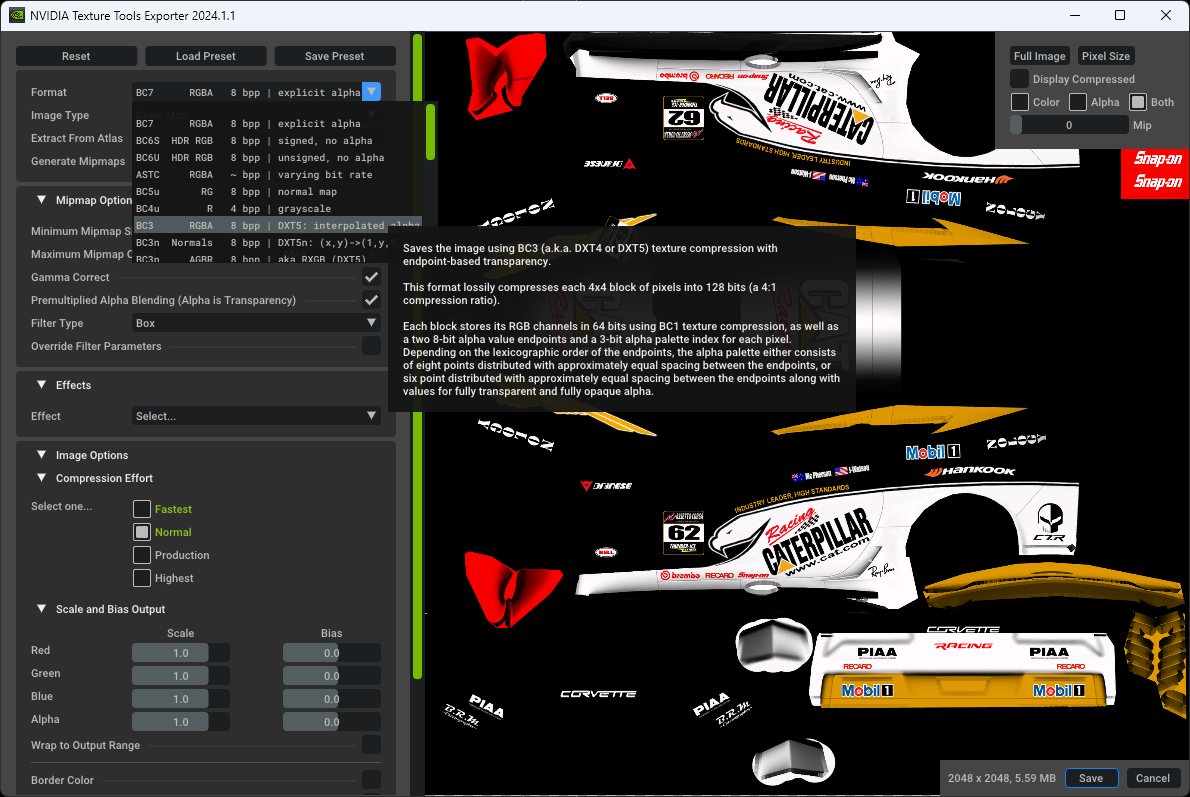Viewport: 1190px width, 797px height.
Task: Click the Red Scale value field
Action: [181, 653]
